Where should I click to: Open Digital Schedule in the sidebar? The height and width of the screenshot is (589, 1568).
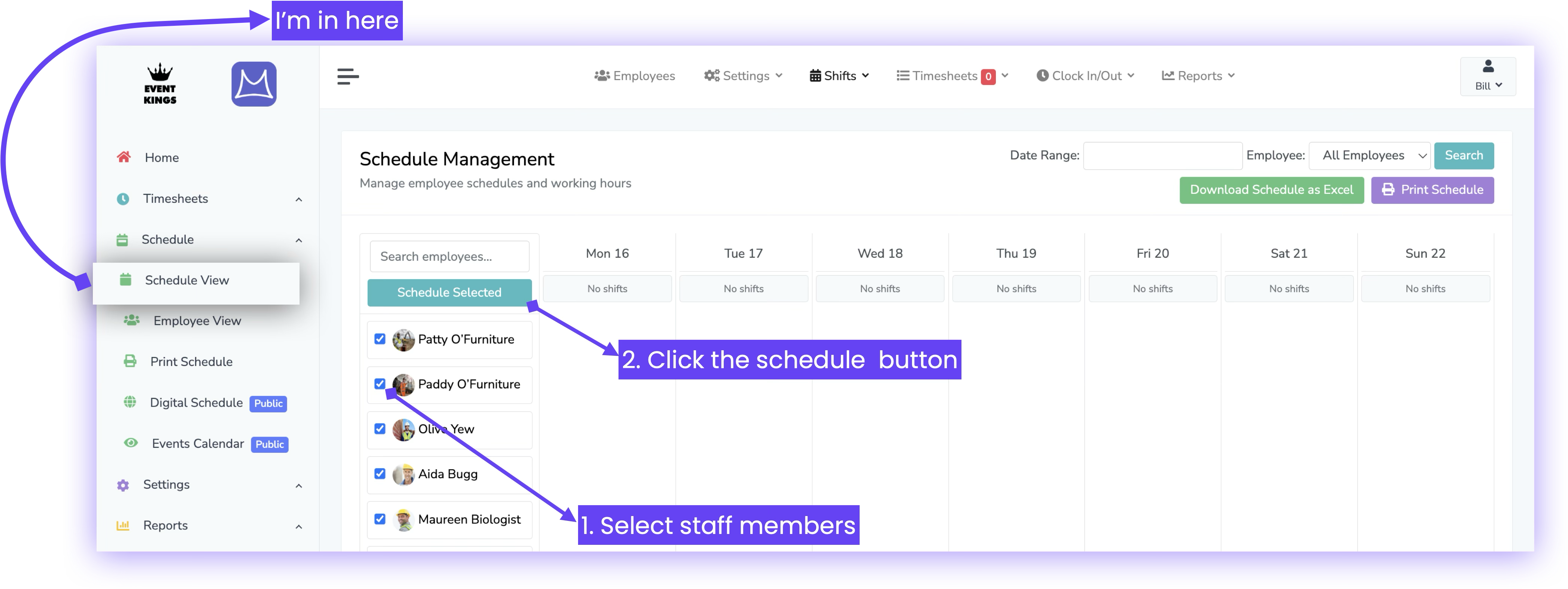(196, 403)
